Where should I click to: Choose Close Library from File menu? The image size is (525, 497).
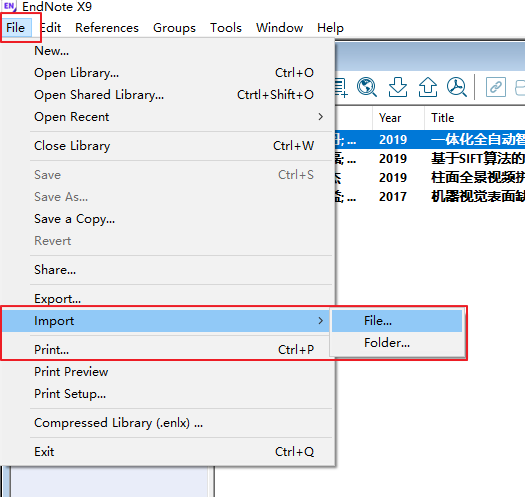click(167, 146)
